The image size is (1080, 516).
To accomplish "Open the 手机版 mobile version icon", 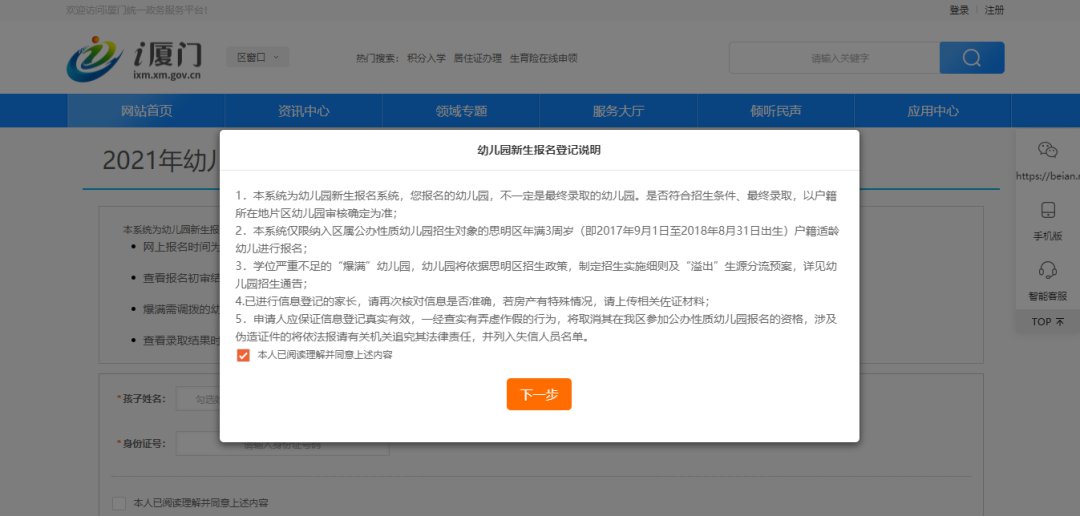I will (1047, 210).
